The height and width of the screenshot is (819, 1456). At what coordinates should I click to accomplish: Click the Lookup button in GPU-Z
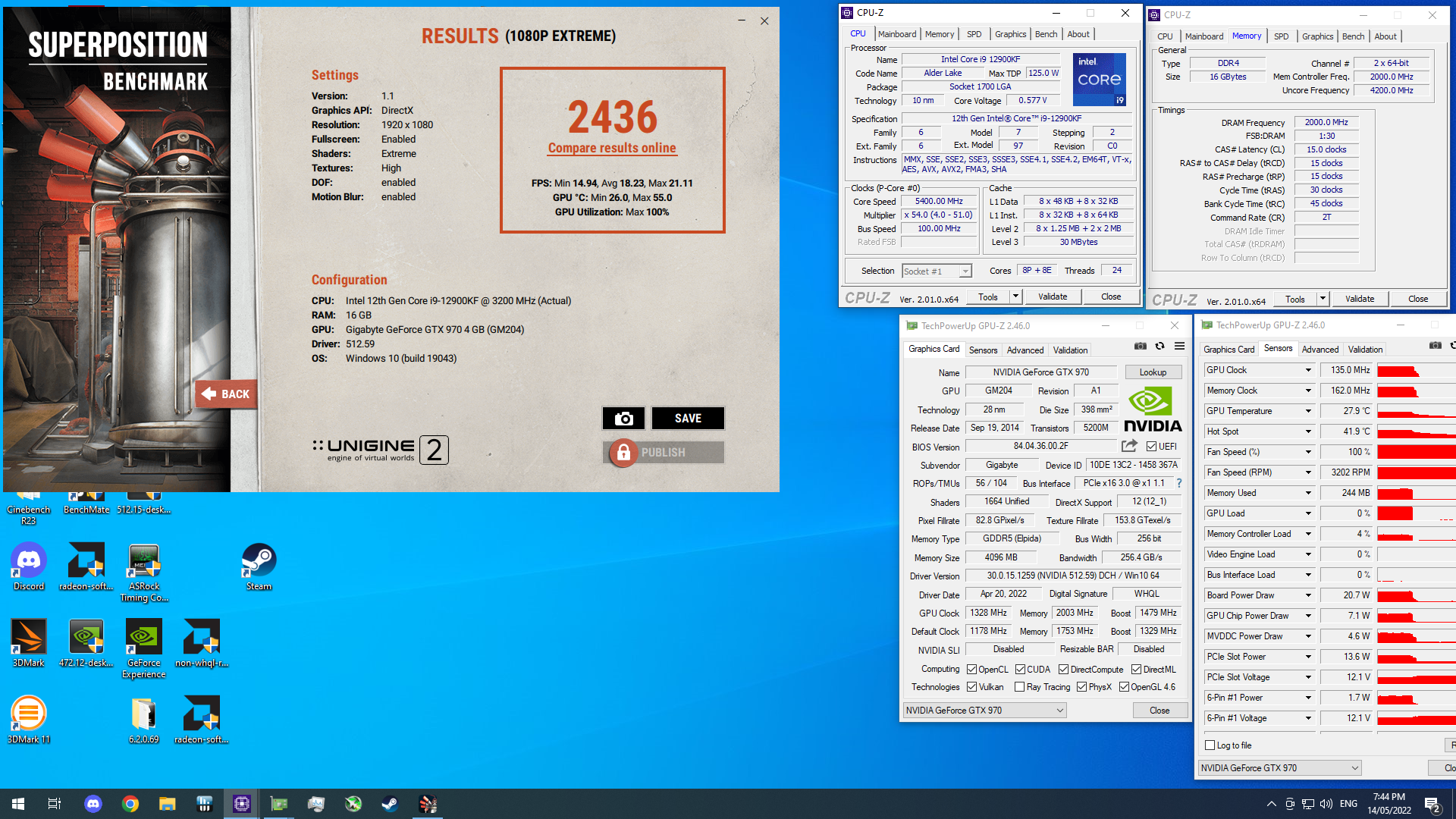click(x=1153, y=372)
